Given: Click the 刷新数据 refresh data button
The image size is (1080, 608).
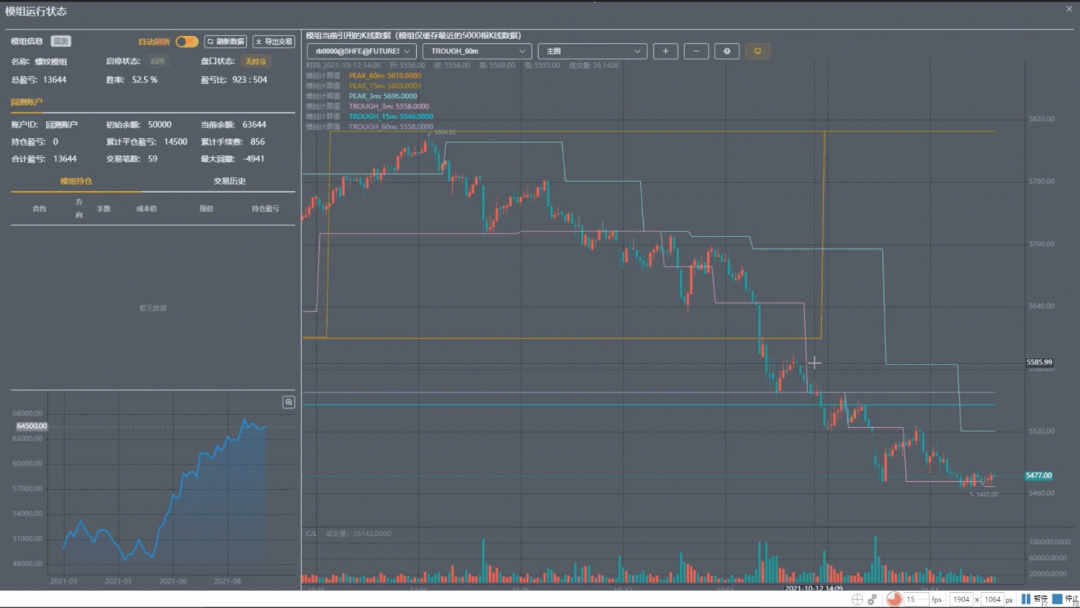Looking at the screenshot, I should coord(225,42).
